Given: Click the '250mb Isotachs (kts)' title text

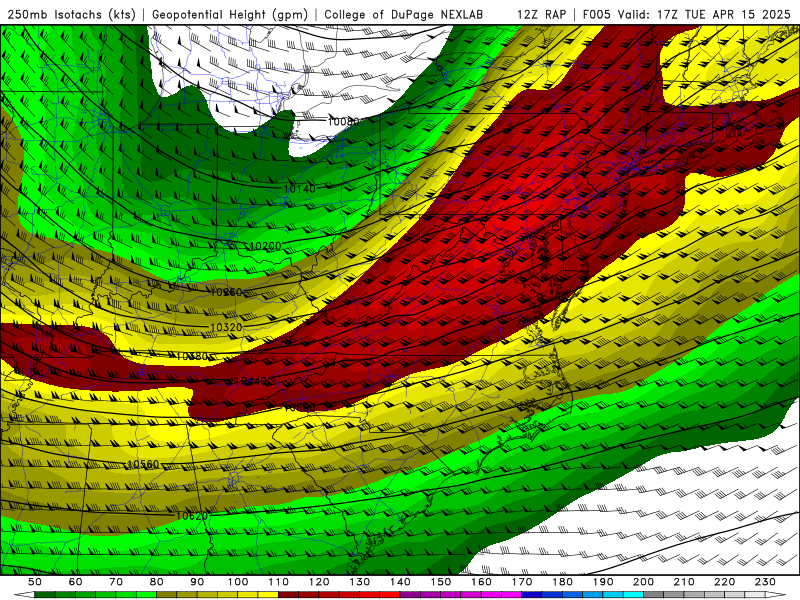Looking at the screenshot, I should [x=71, y=15].
